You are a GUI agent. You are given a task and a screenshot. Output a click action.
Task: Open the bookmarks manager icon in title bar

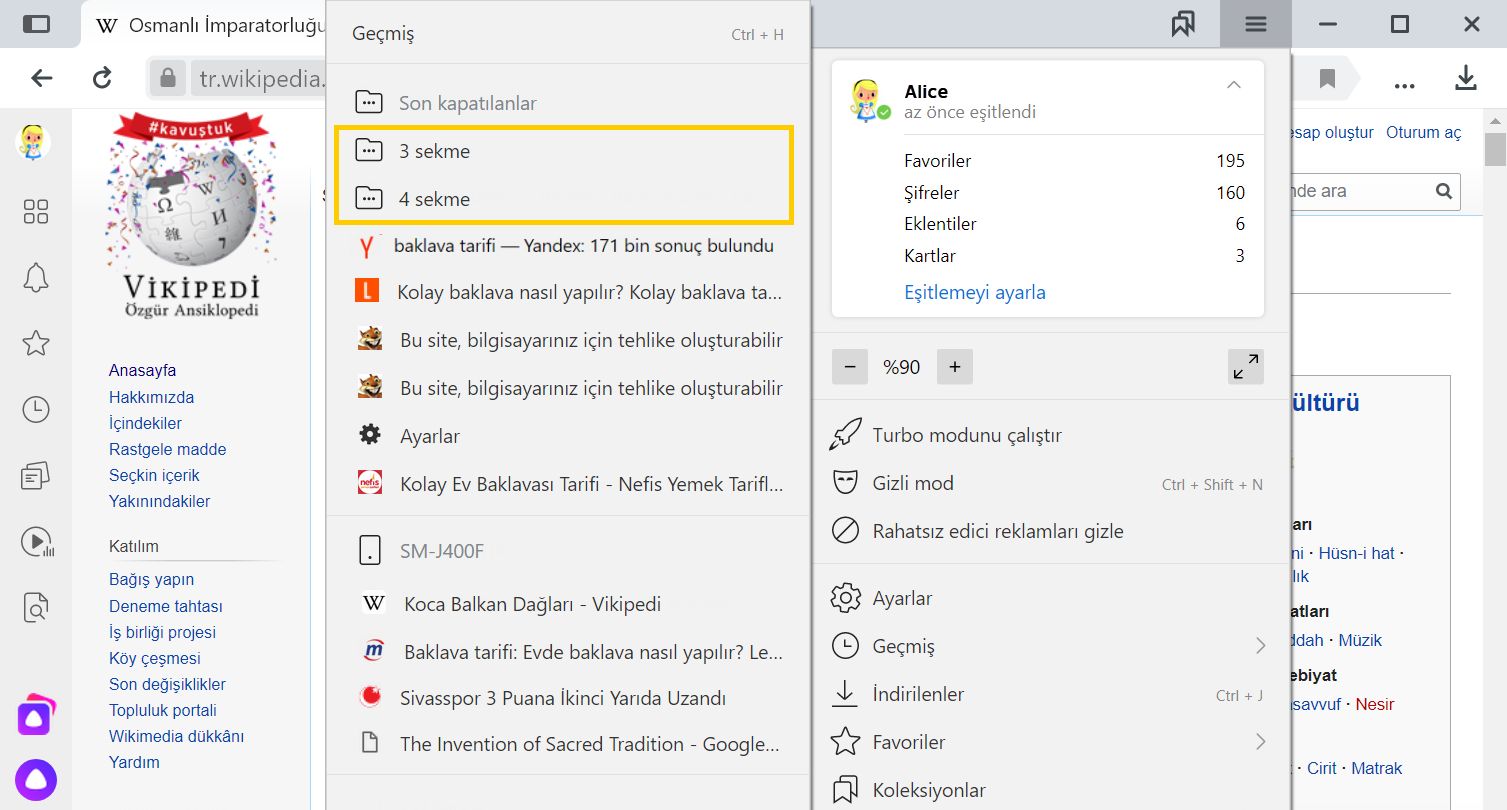tap(1184, 24)
